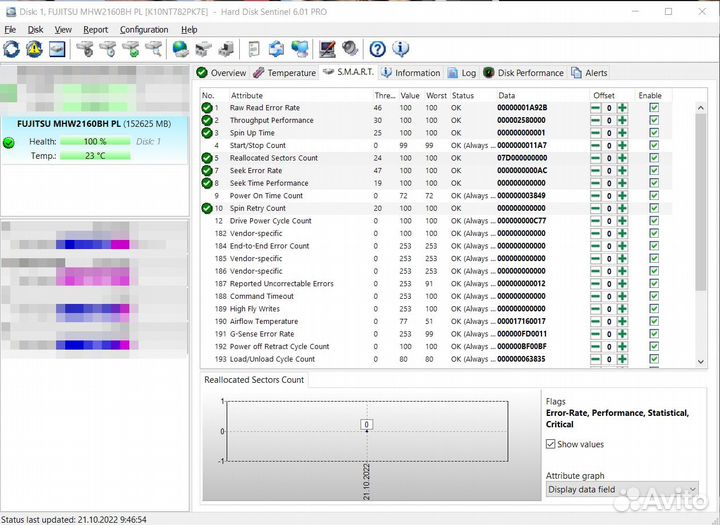
Task: Click the S.M.A.R.T. list scrollbar down arrow
Action: point(701,362)
